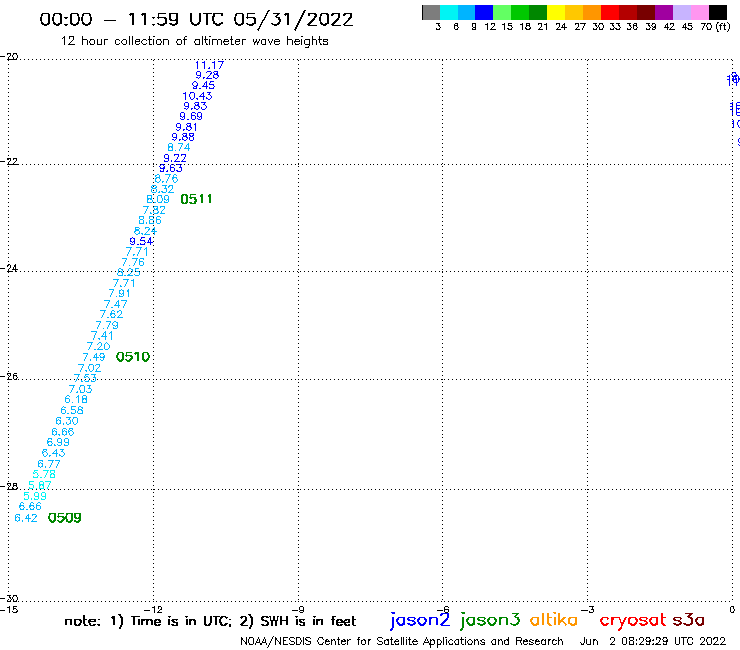This screenshot has height=650, width=740.
Task: Click the 7.02 wave height value
Action: [90, 368]
